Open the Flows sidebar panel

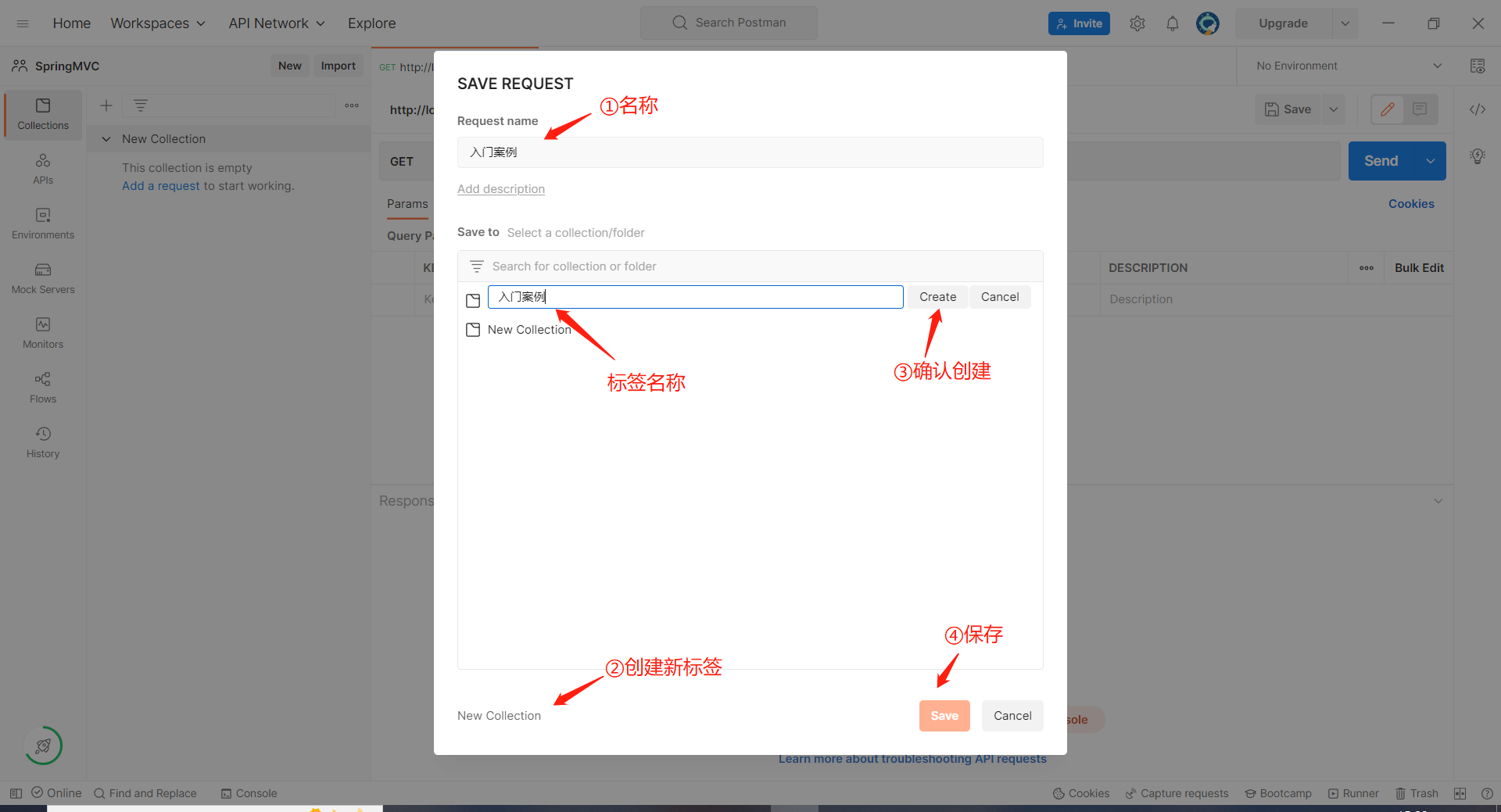pos(43,388)
